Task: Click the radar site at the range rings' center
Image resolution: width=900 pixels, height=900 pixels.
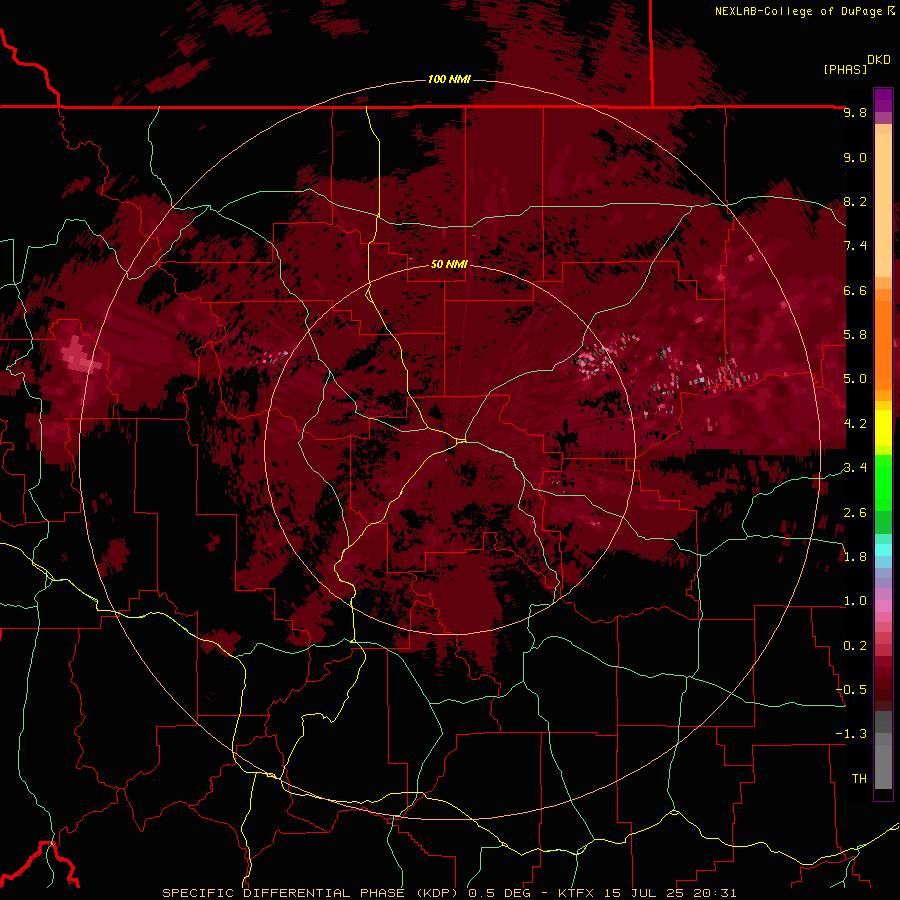Action: (449, 449)
